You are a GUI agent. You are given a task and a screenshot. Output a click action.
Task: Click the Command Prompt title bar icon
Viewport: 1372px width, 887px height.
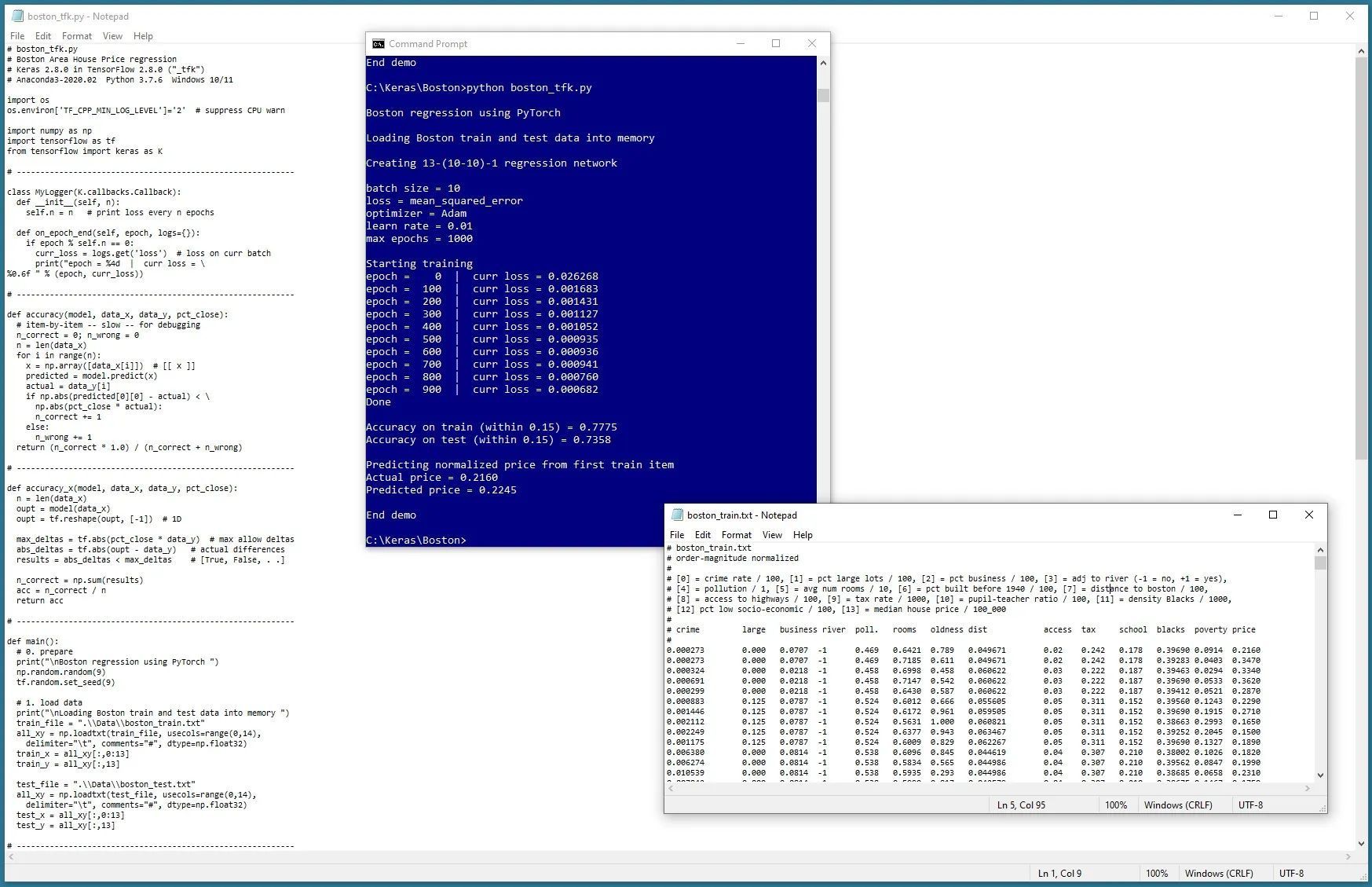379,44
